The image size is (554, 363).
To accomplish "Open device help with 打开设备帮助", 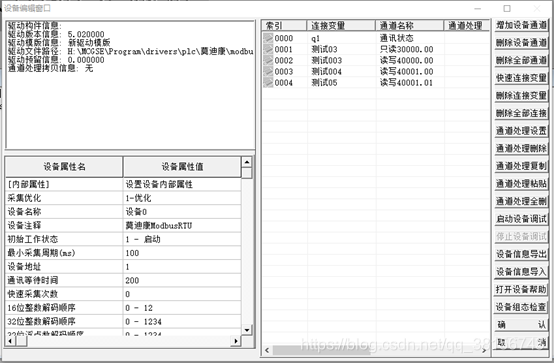I will [521, 289].
